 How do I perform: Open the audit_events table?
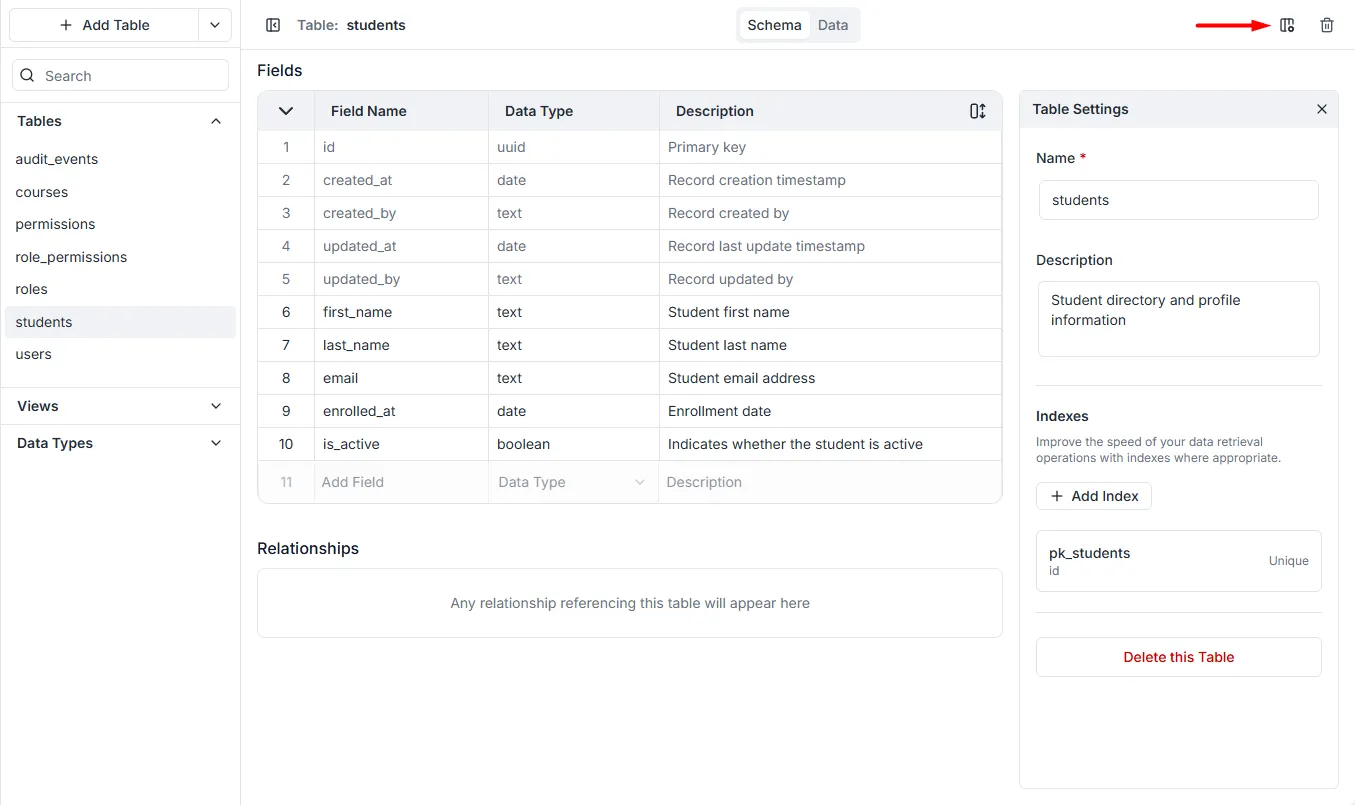point(57,159)
